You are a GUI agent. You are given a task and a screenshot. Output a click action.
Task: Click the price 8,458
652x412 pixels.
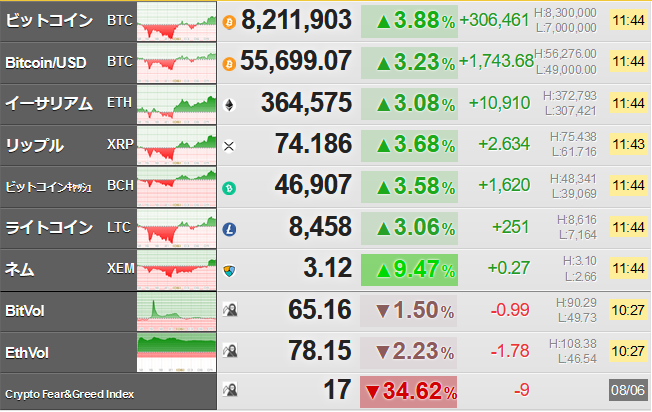tap(320, 227)
